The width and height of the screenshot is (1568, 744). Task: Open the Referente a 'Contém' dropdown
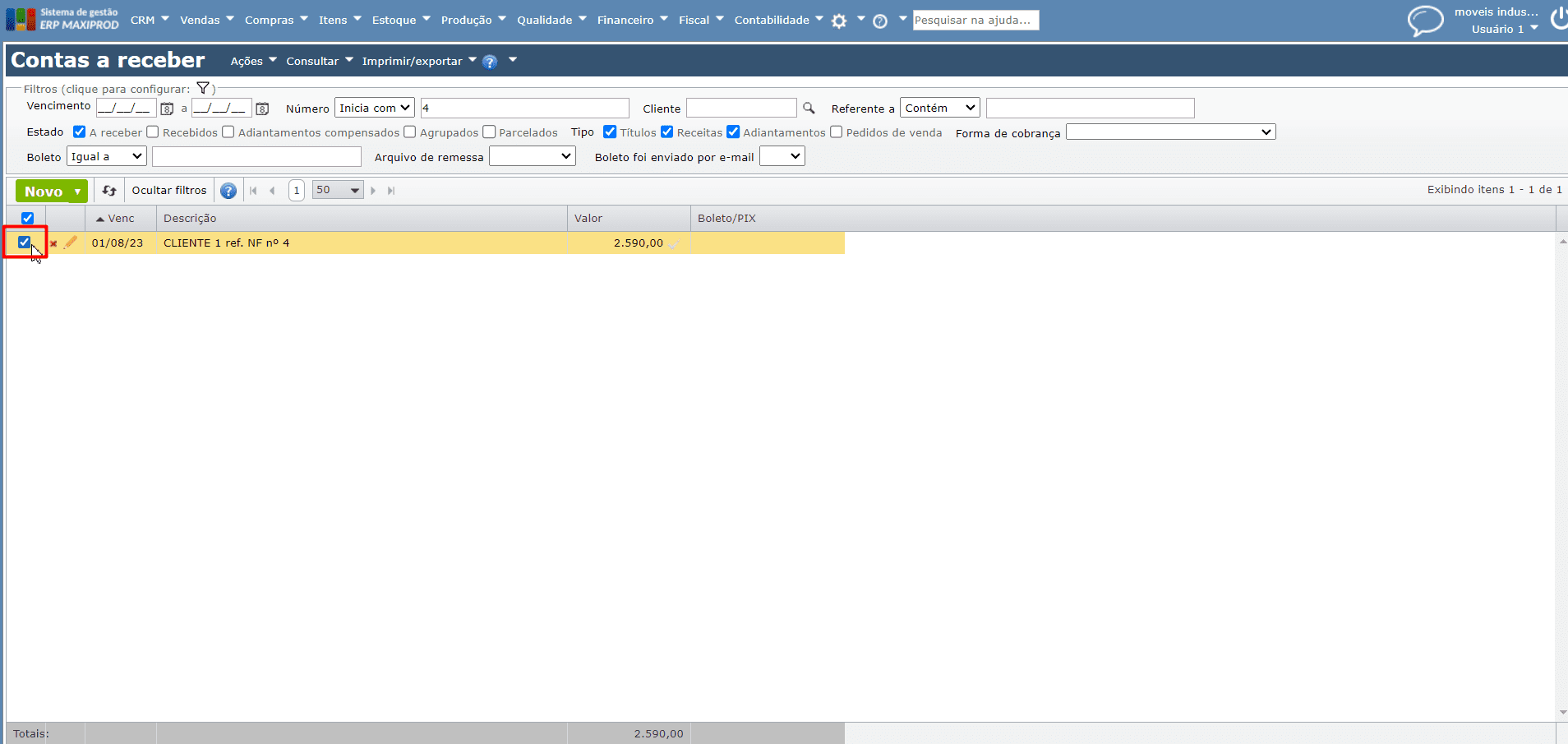click(940, 108)
